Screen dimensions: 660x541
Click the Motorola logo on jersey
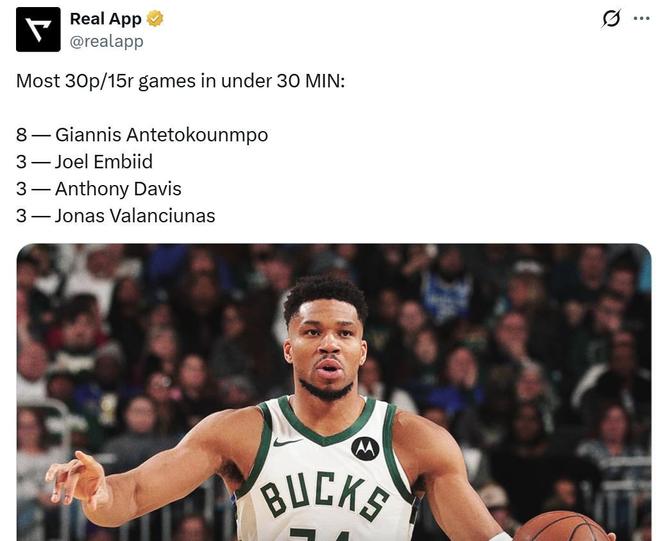[x=365, y=449]
